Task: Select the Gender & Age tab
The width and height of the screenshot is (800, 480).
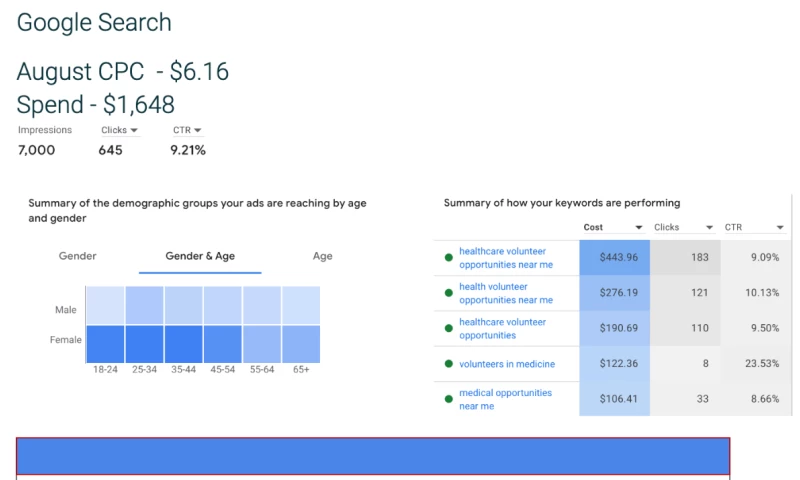Action: click(x=200, y=256)
